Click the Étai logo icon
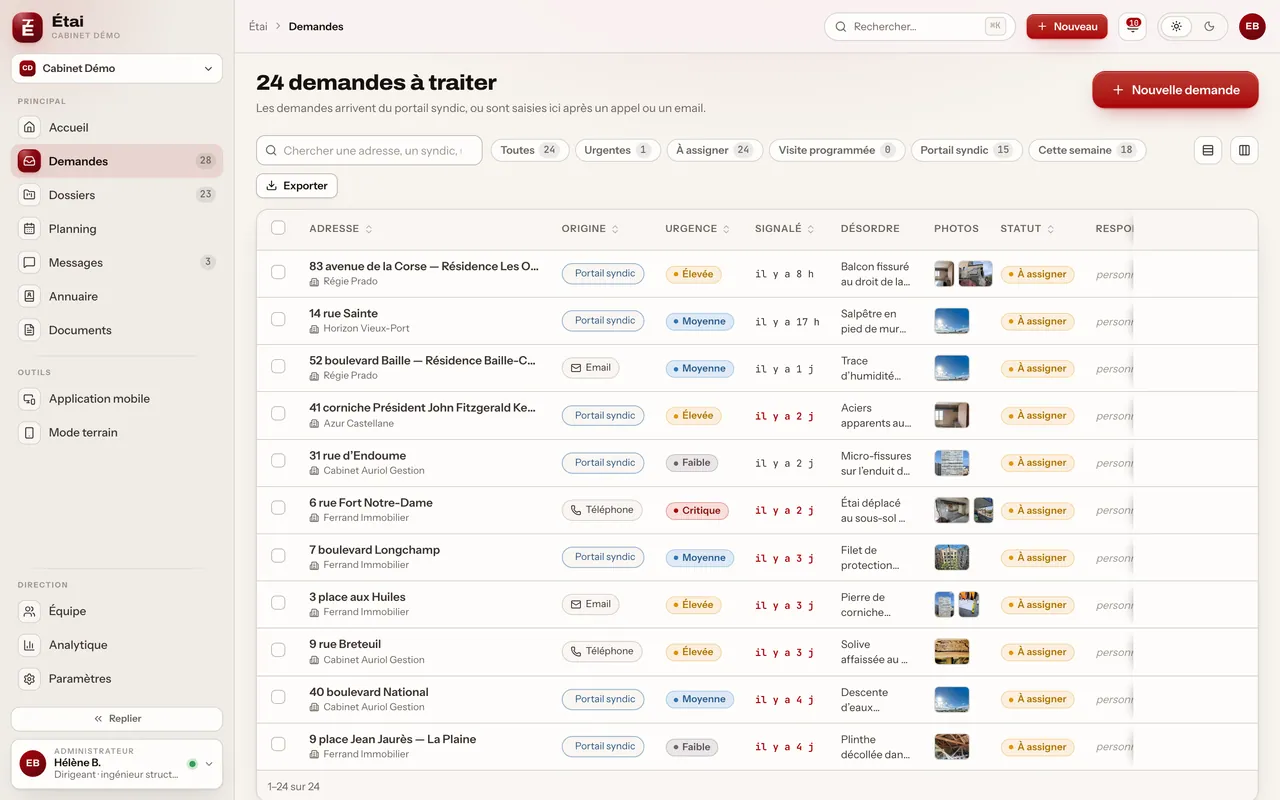This screenshot has height=800, width=1280. point(27,27)
